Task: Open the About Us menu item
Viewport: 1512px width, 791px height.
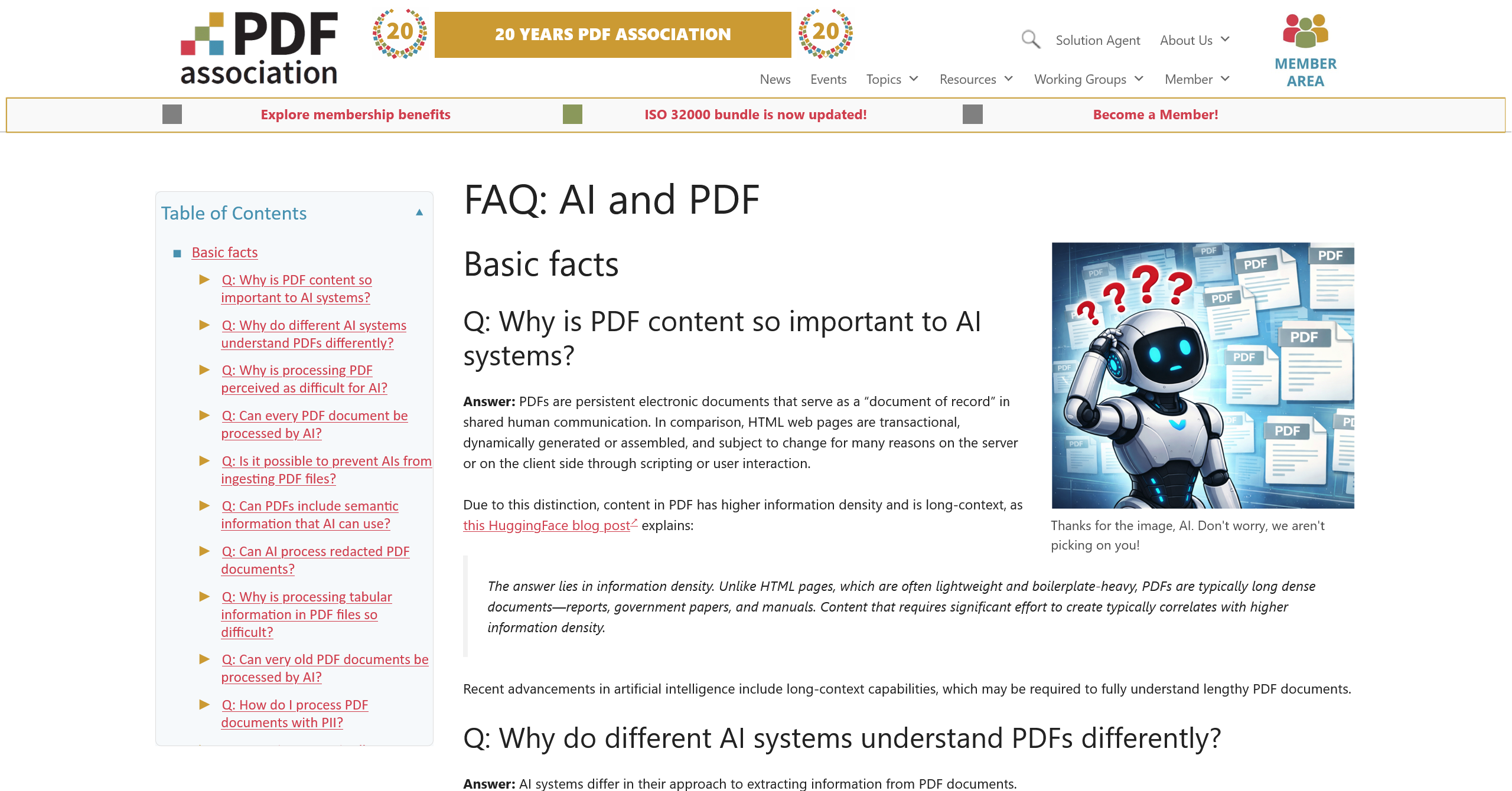Action: (x=1186, y=40)
